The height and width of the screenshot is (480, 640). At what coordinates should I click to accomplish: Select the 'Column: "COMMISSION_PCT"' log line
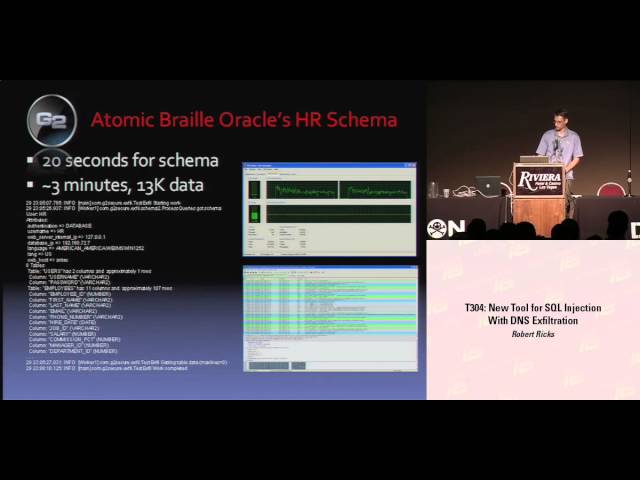point(74,340)
